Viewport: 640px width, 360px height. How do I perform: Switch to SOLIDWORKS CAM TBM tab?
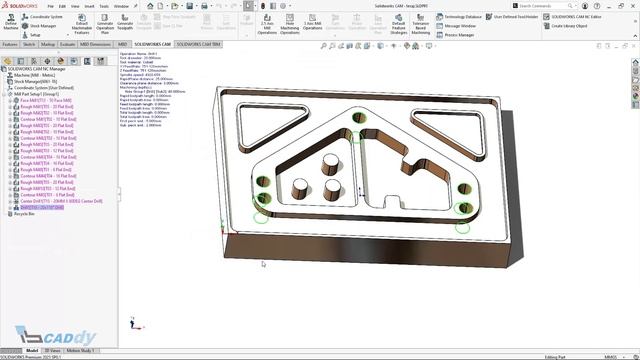point(198,44)
